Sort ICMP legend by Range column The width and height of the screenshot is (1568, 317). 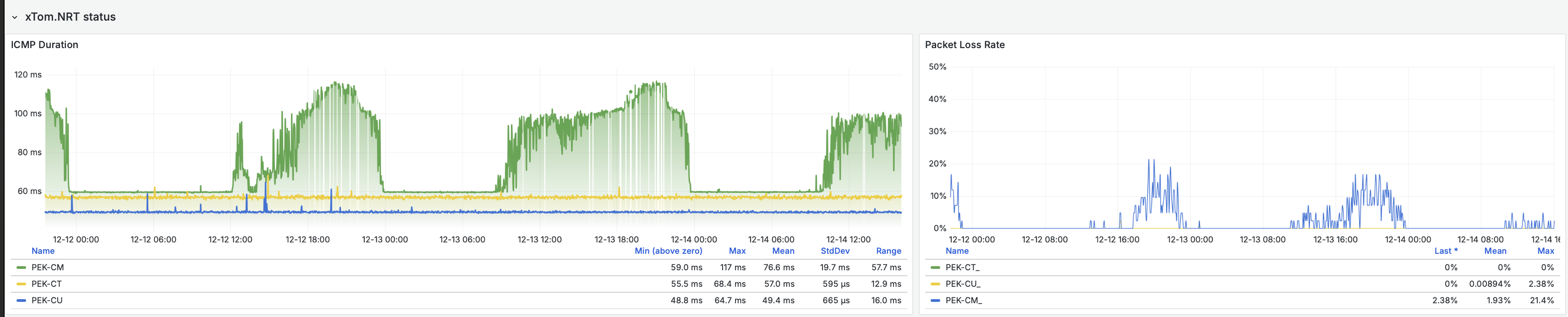pos(888,251)
